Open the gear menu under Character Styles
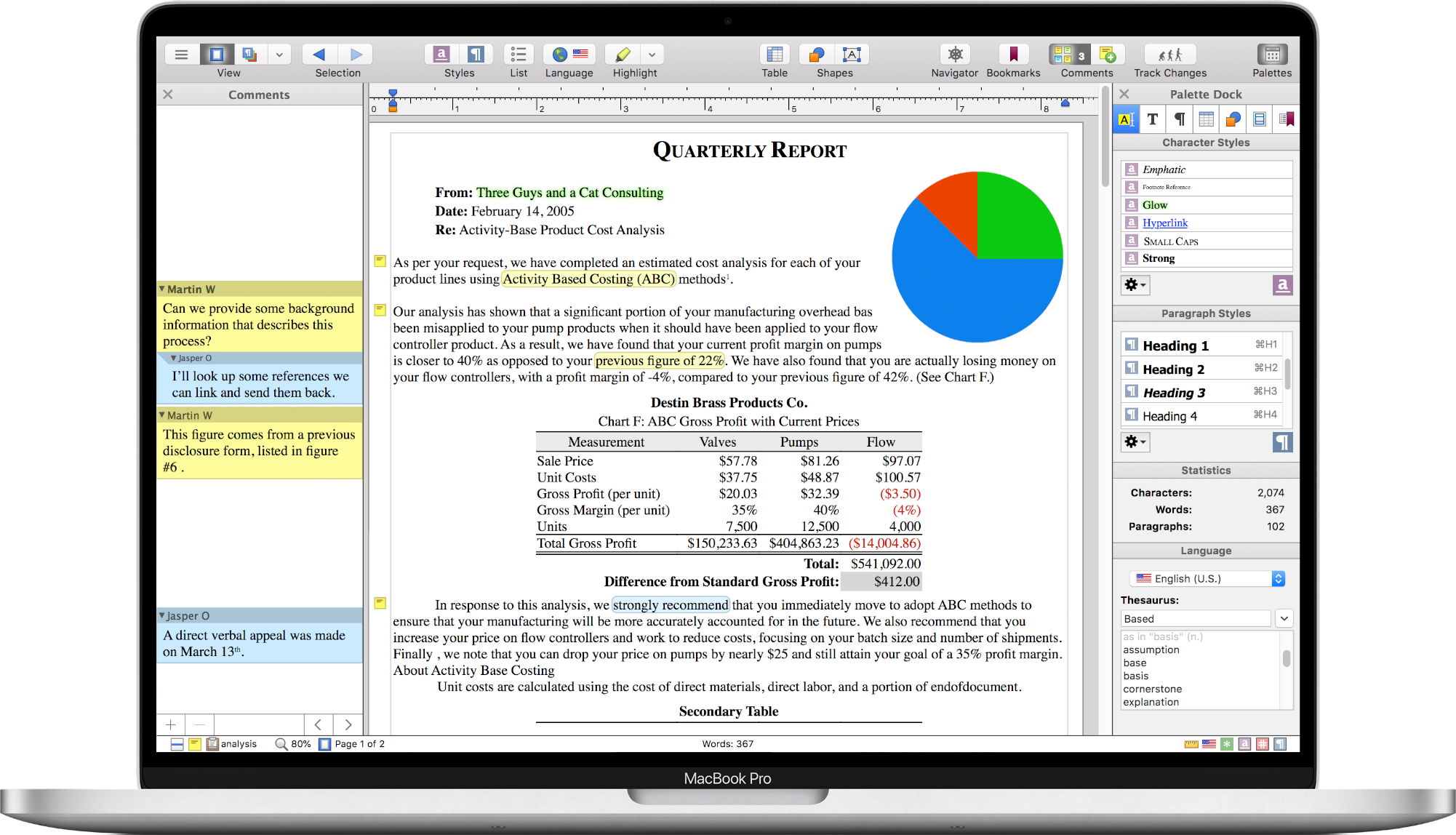This screenshot has height=835, width=1456. [1135, 284]
